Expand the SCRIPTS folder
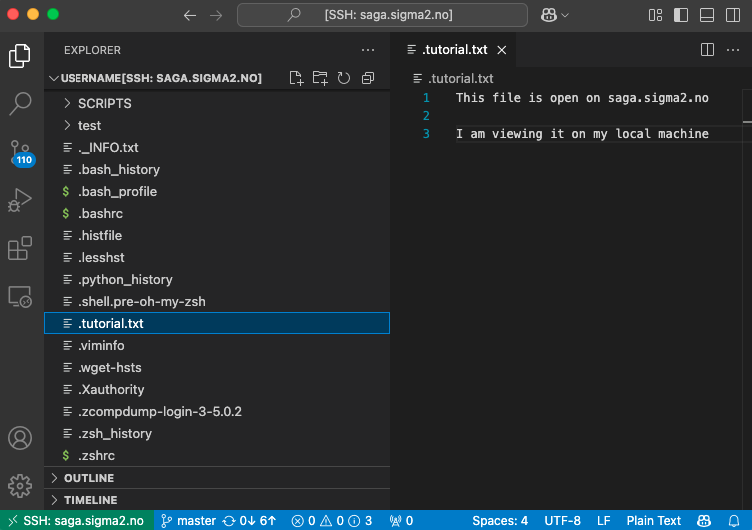The height and width of the screenshot is (530, 752). pos(104,103)
